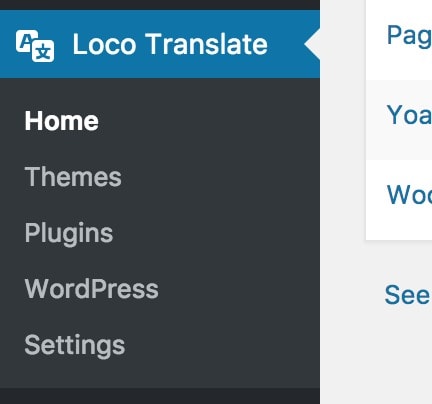
Task: Open the WordPress submenu entry
Action: [x=92, y=289]
